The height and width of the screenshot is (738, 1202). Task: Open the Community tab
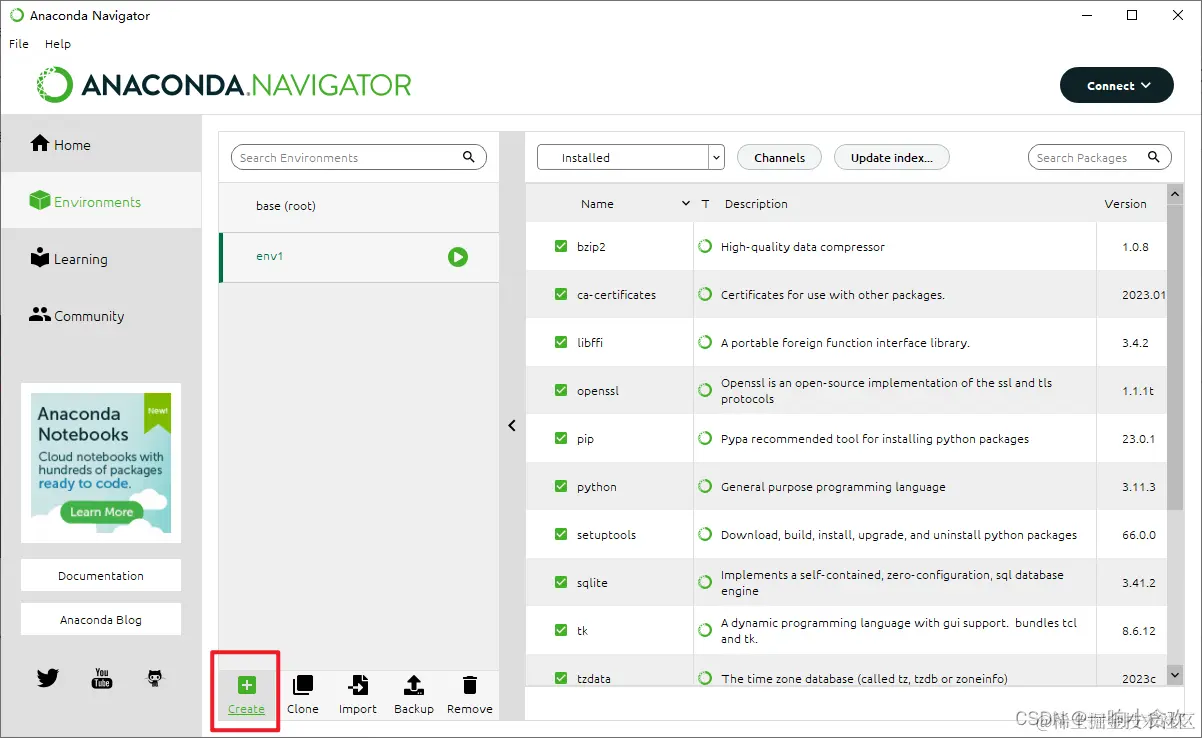point(101,315)
